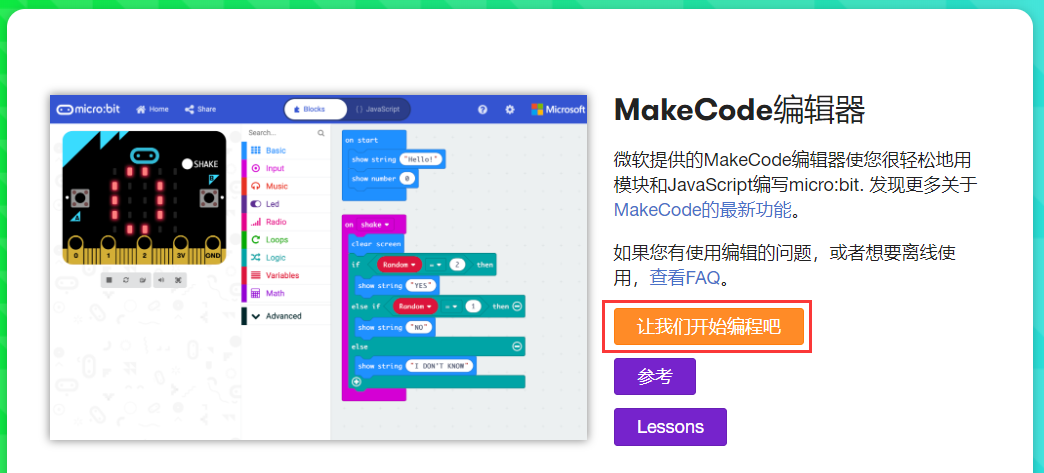Screen dimensions: 1044x473
Task: Select the Basic category in toolbox
Action: [275, 150]
